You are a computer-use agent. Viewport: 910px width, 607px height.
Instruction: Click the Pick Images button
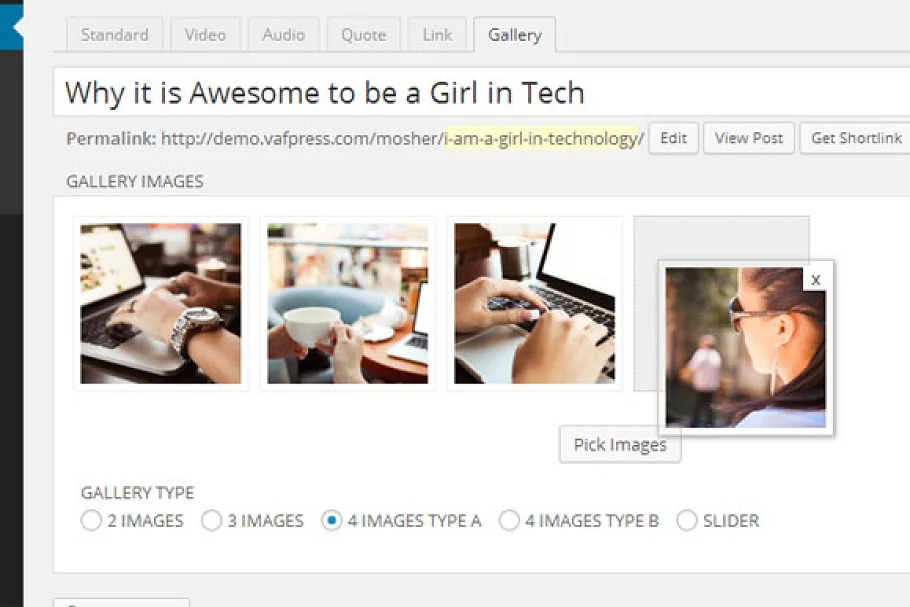(620, 445)
